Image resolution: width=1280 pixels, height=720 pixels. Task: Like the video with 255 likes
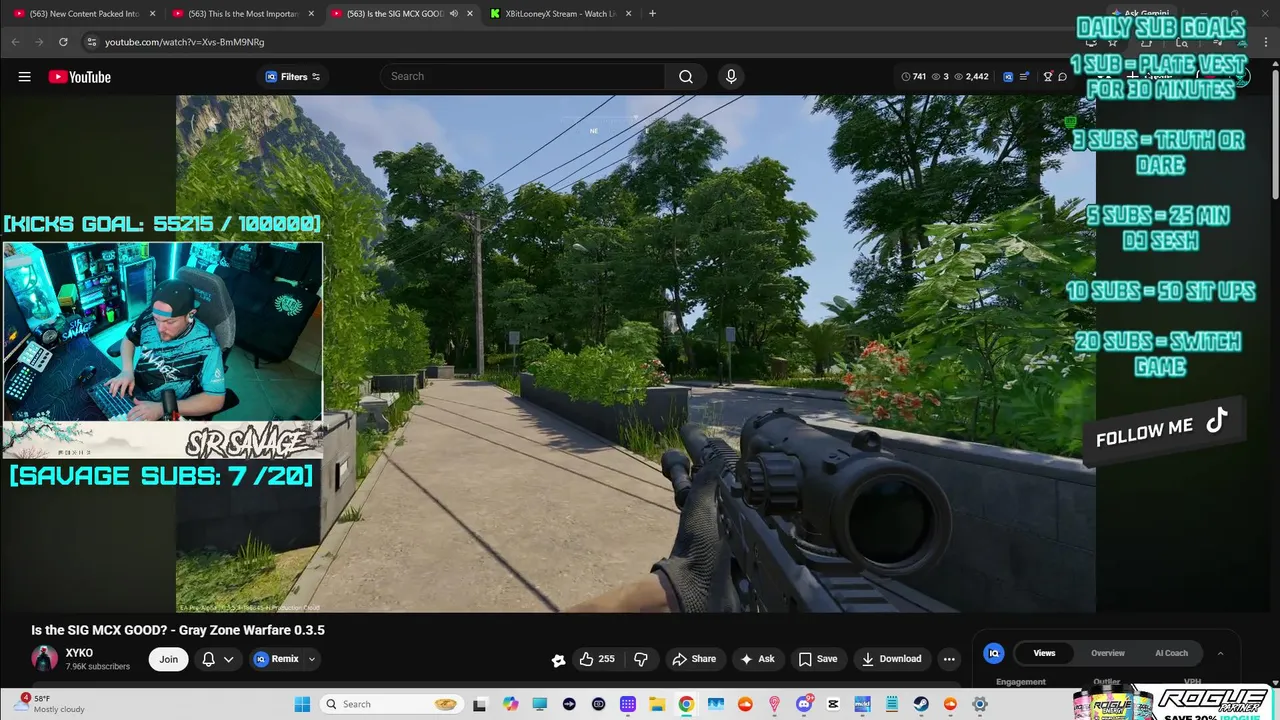click(x=597, y=659)
